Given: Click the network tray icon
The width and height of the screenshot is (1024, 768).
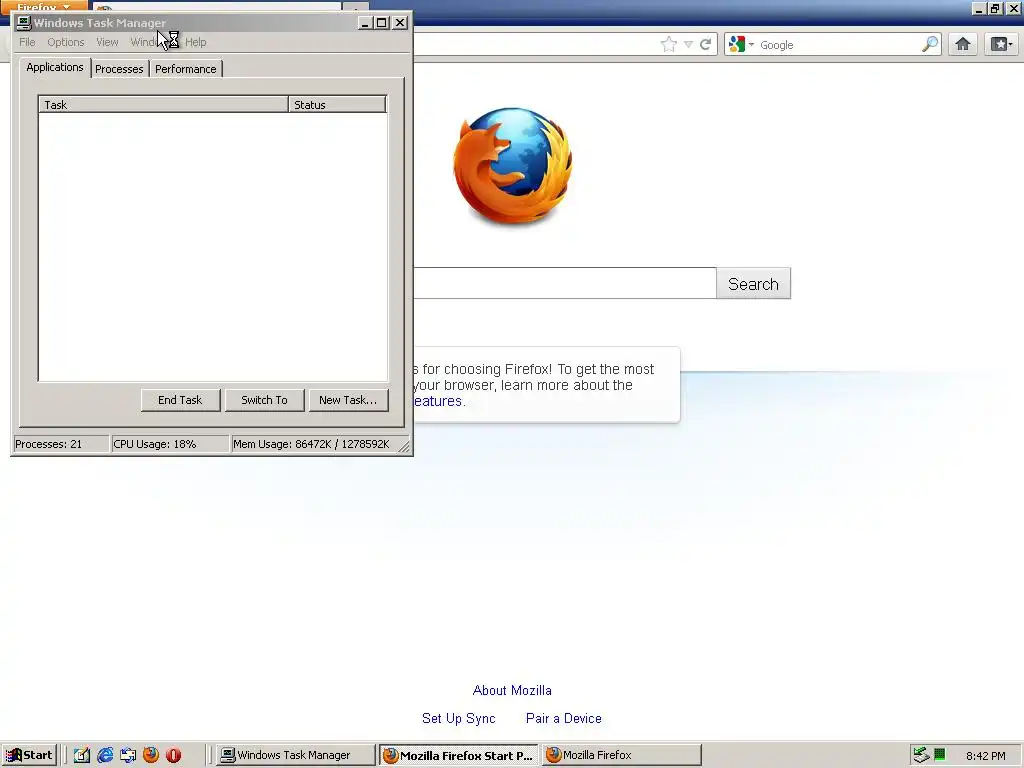Looking at the screenshot, I should [x=921, y=755].
